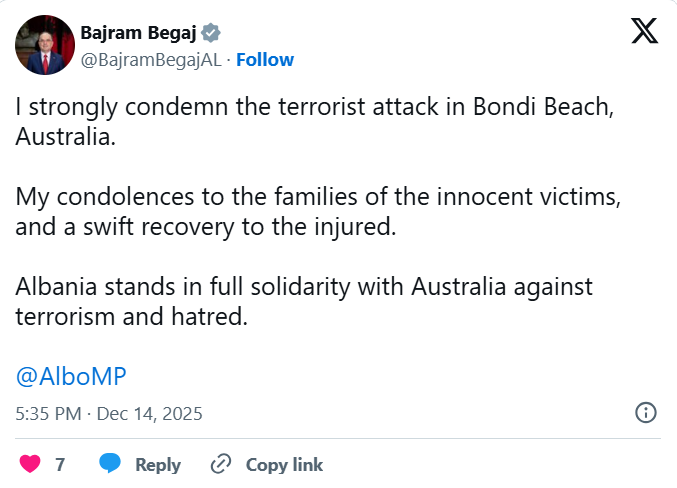Image resolution: width=677 pixels, height=488 pixels.
Task: Select the Copy link label
Action: (x=284, y=464)
